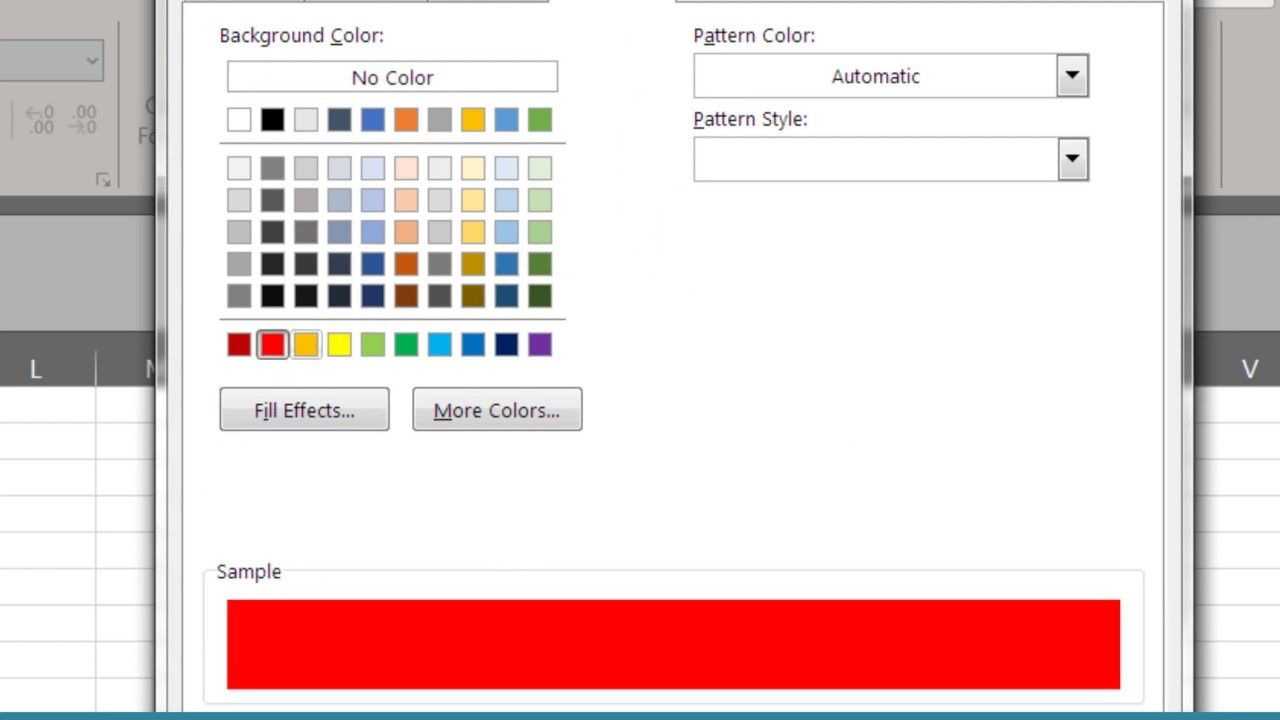Viewport: 1280px width, 720px height.
Task: Pick the lightest orange (peach) tint swatch
Action: point(406,168)
